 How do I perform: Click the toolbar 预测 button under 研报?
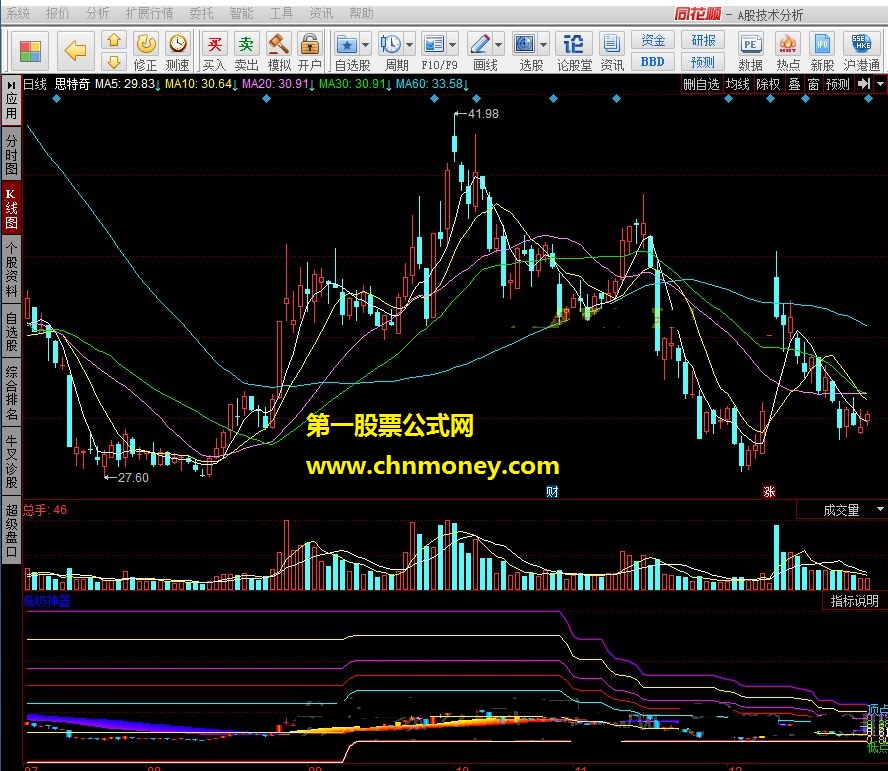pos(702,62)
